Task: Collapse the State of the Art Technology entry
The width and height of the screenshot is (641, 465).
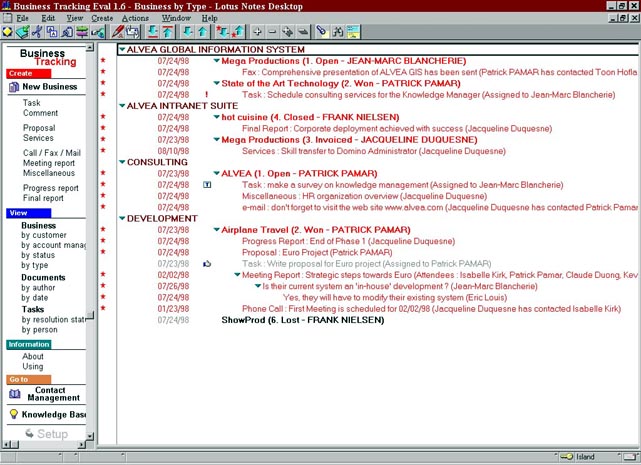Action: 217,83
